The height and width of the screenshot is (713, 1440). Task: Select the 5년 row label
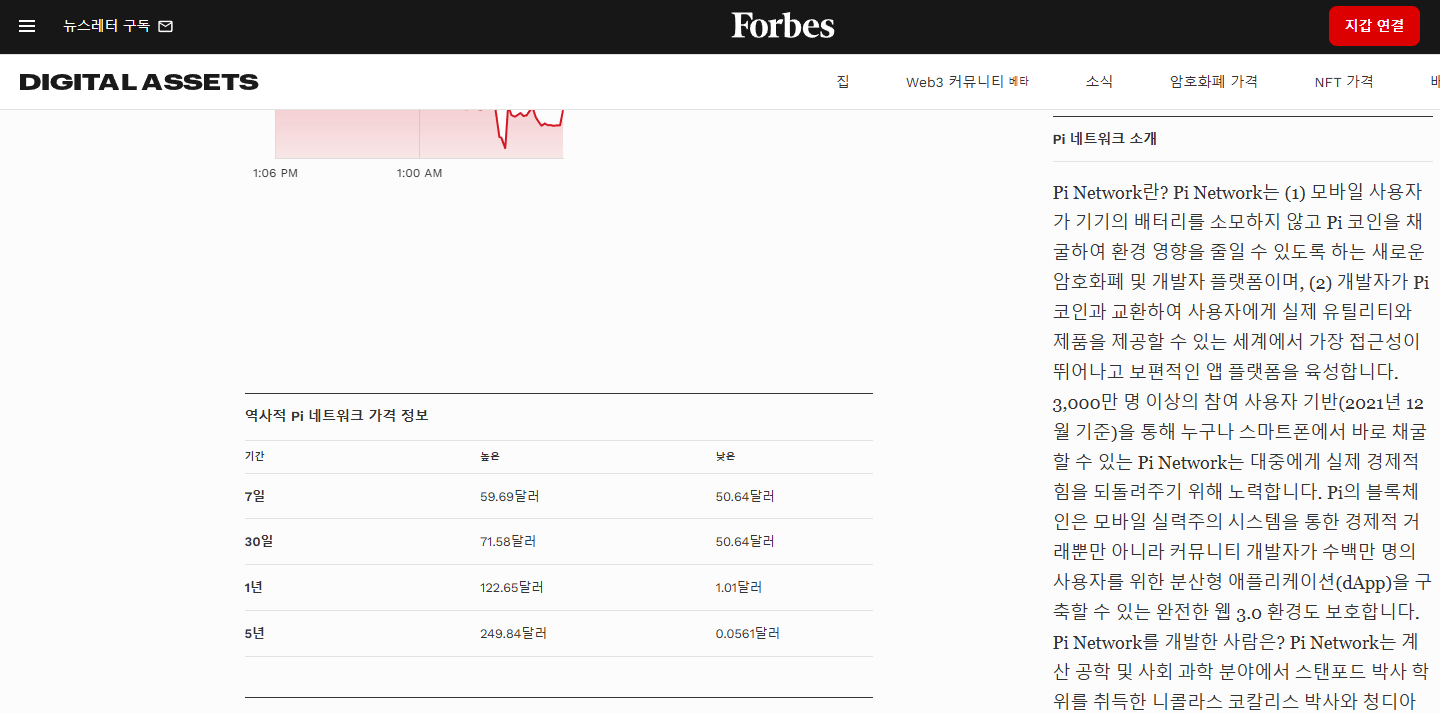click(x=254, y=633)
